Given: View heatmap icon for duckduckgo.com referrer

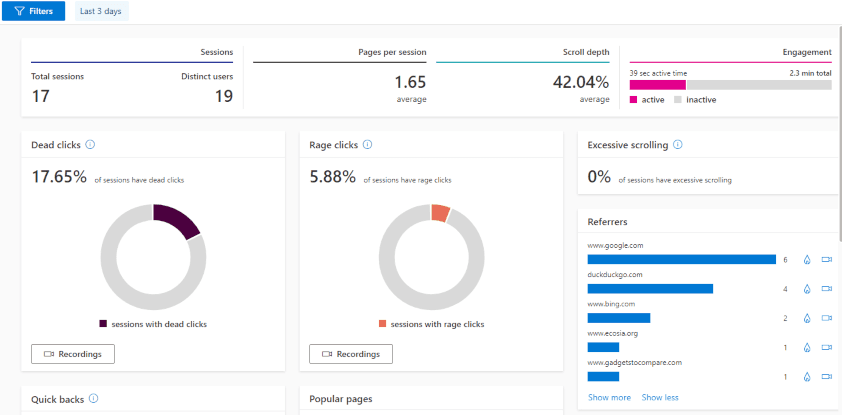Looking at the screenshot, I should point(806,289).
